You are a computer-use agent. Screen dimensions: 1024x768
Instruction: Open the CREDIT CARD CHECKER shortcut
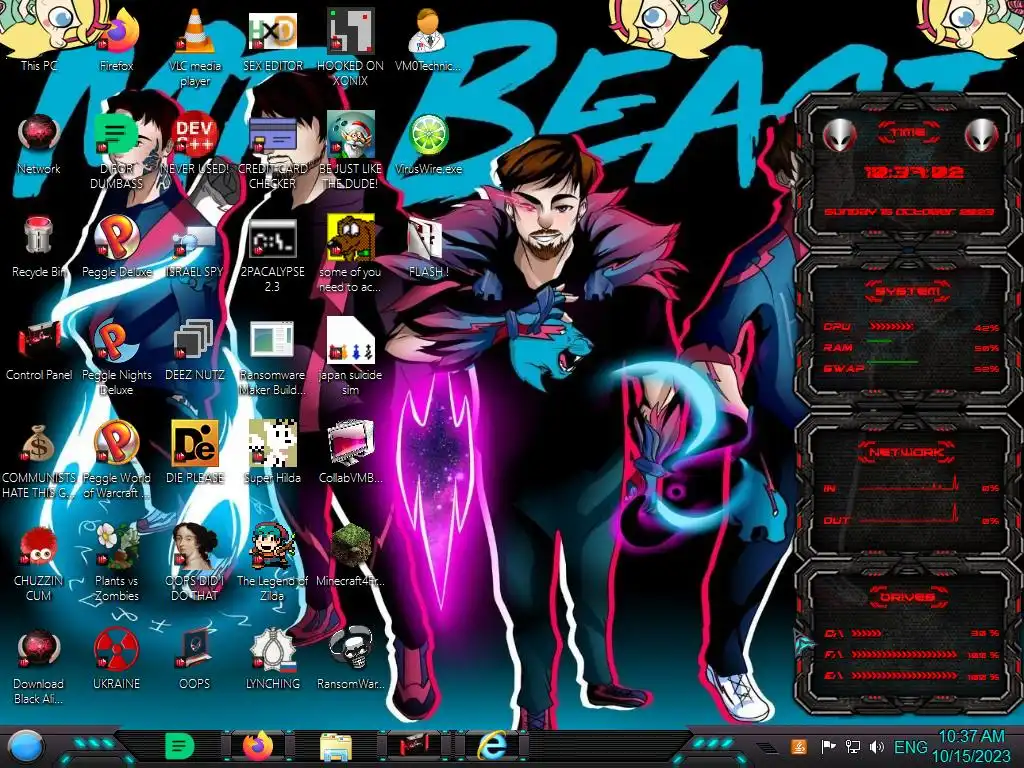click(x=272, y=152)
